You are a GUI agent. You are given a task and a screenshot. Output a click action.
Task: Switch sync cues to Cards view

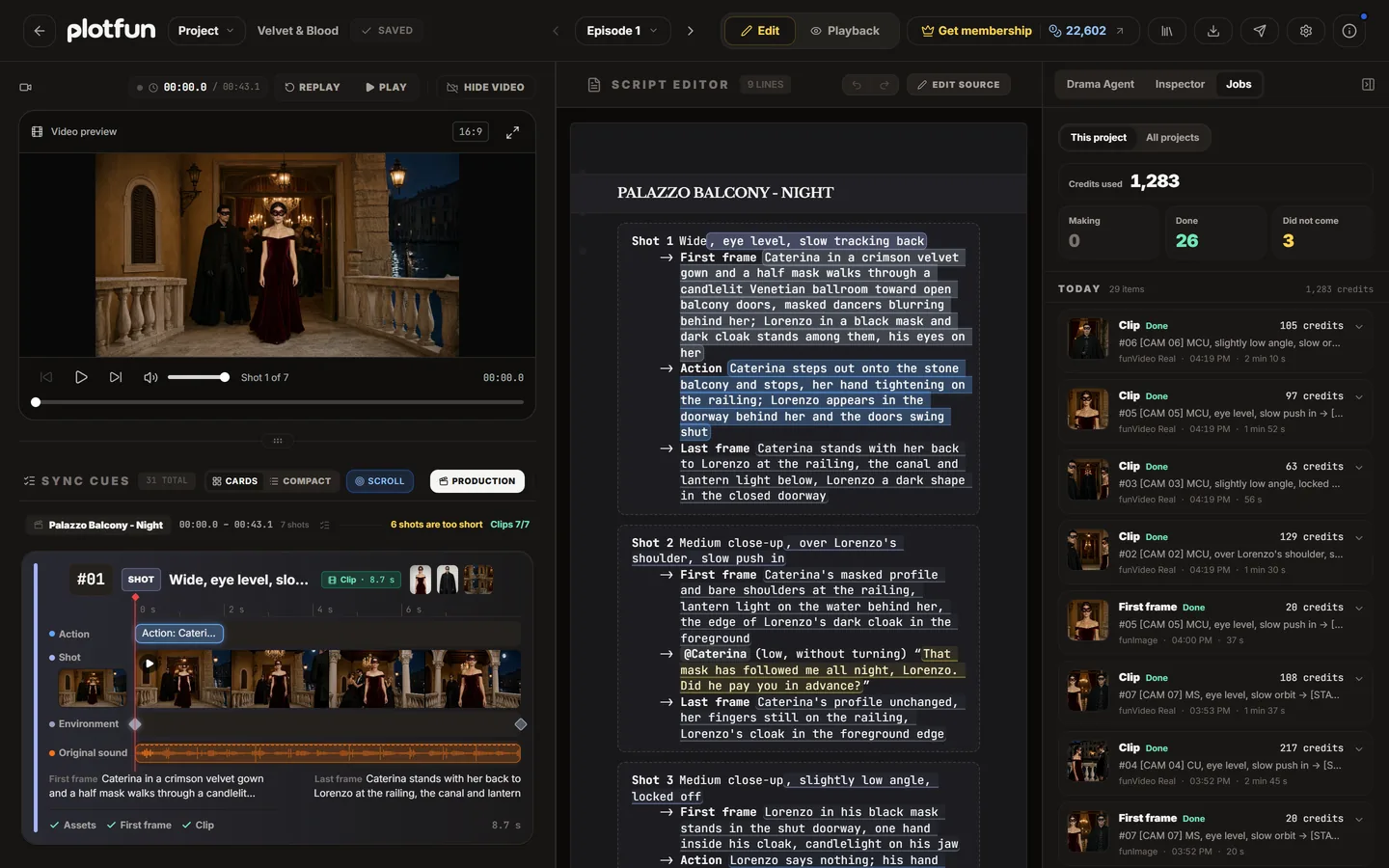click(x=235, y=481)
